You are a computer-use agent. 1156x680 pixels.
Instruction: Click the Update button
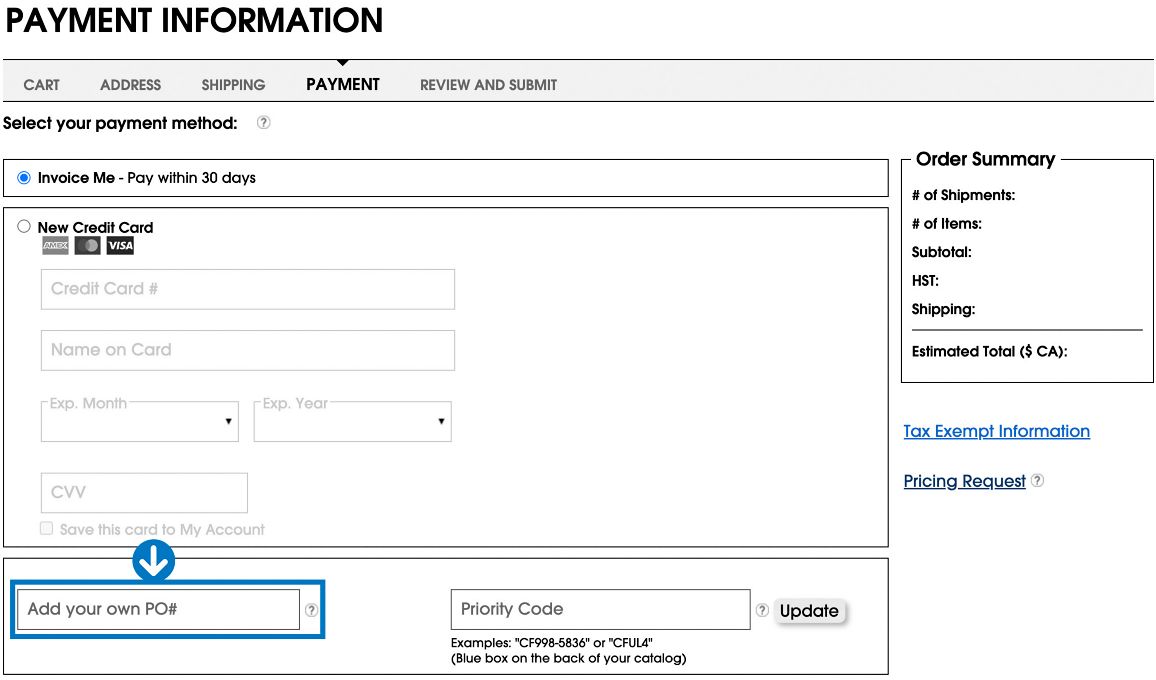click(x=811, y=610)
